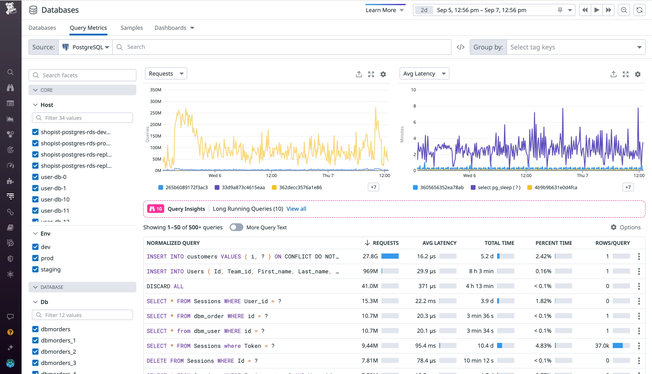Open the yellow question mark help icon
652x374 pixels.
[10, 332]
